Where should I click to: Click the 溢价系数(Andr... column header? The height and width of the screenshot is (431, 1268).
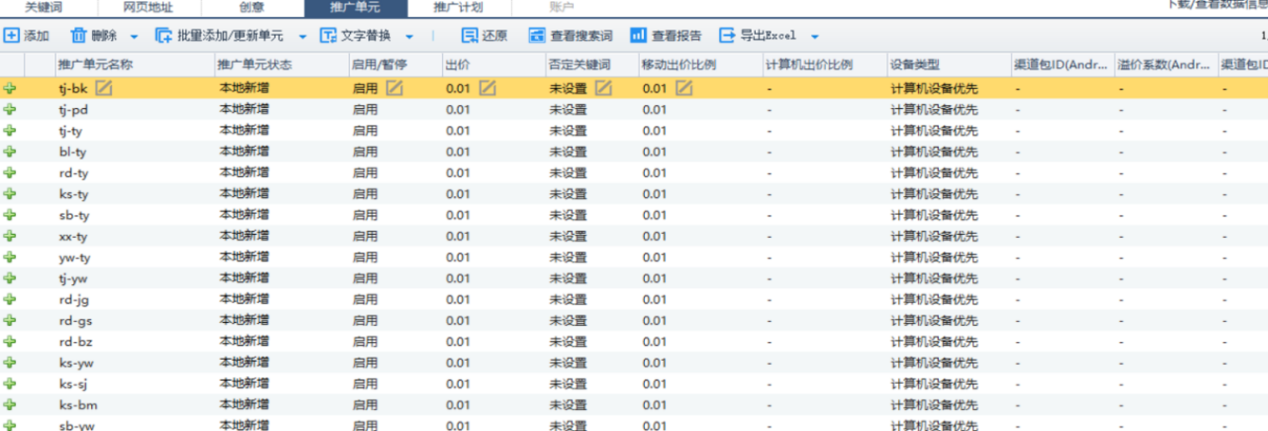pyautogui.click(x=1165, y=65)
